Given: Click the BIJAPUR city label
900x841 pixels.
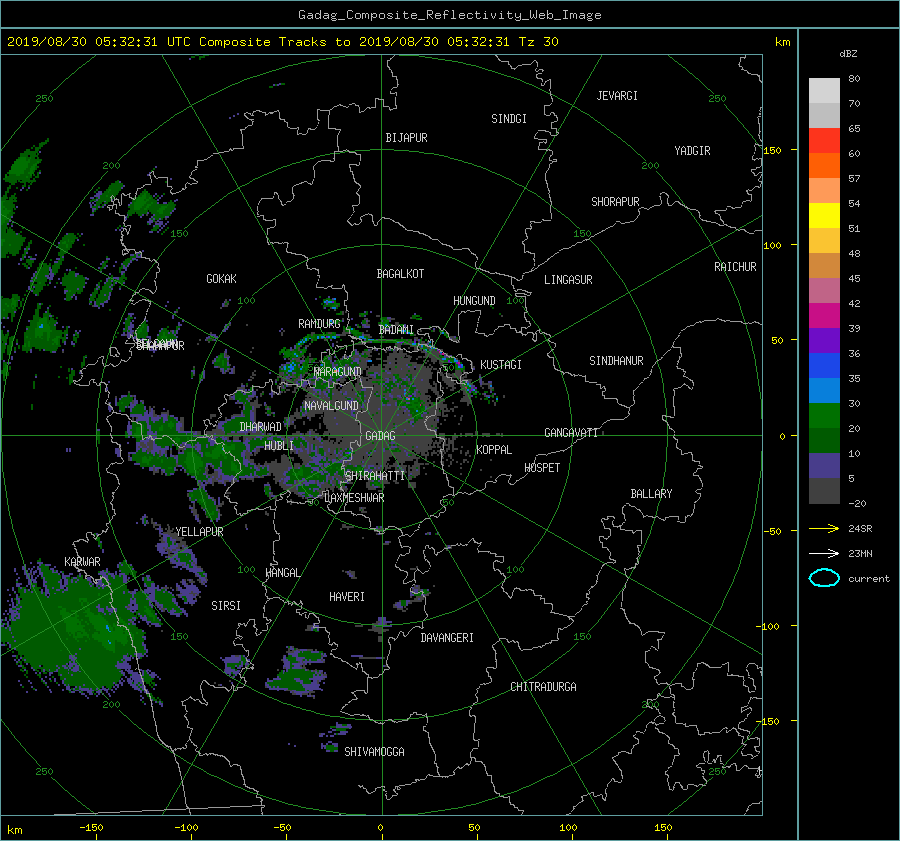Looking at the screenshot, I should point(406,138).
